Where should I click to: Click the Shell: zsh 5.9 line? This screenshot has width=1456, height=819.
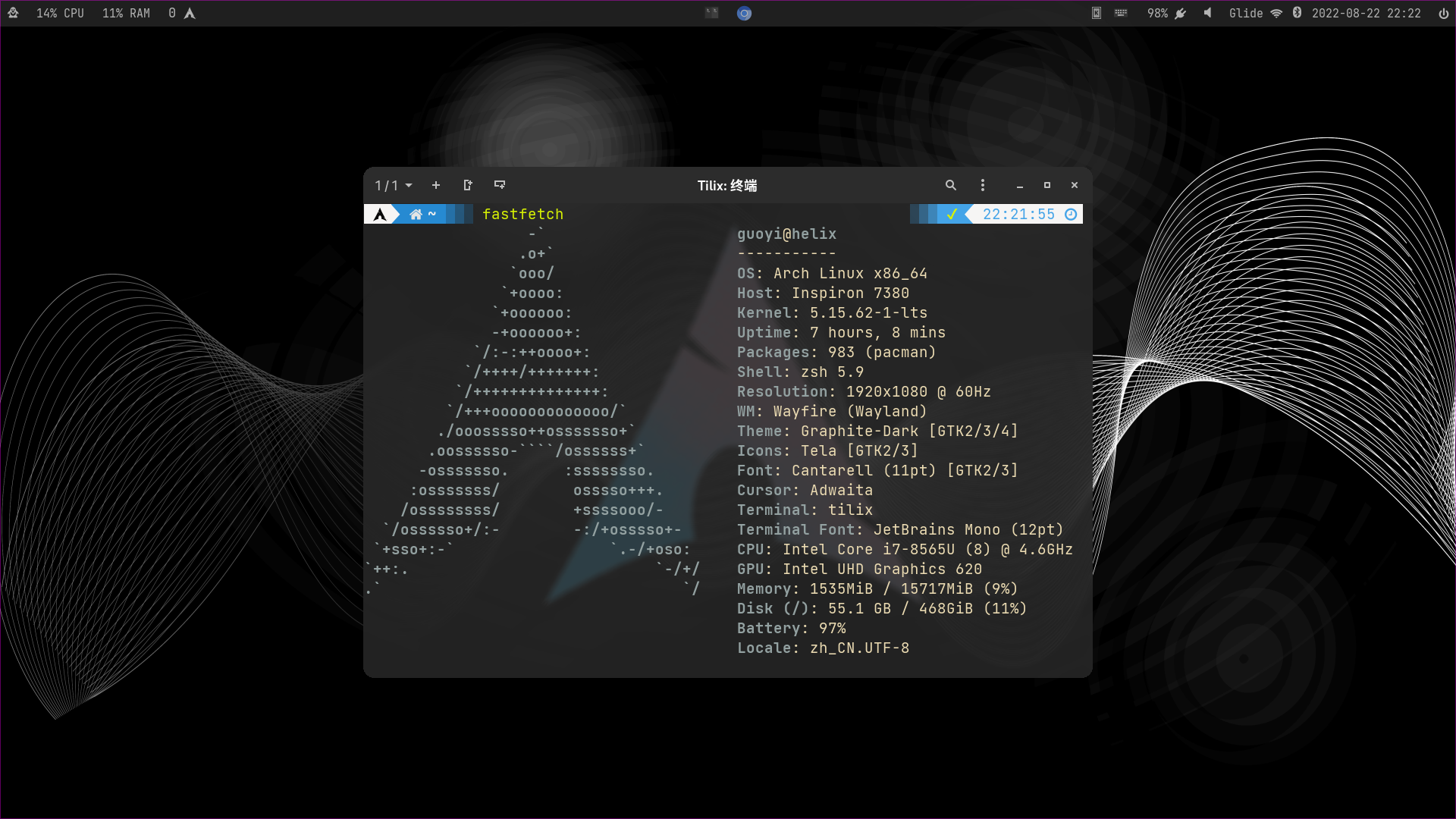(x=800, y=372)
